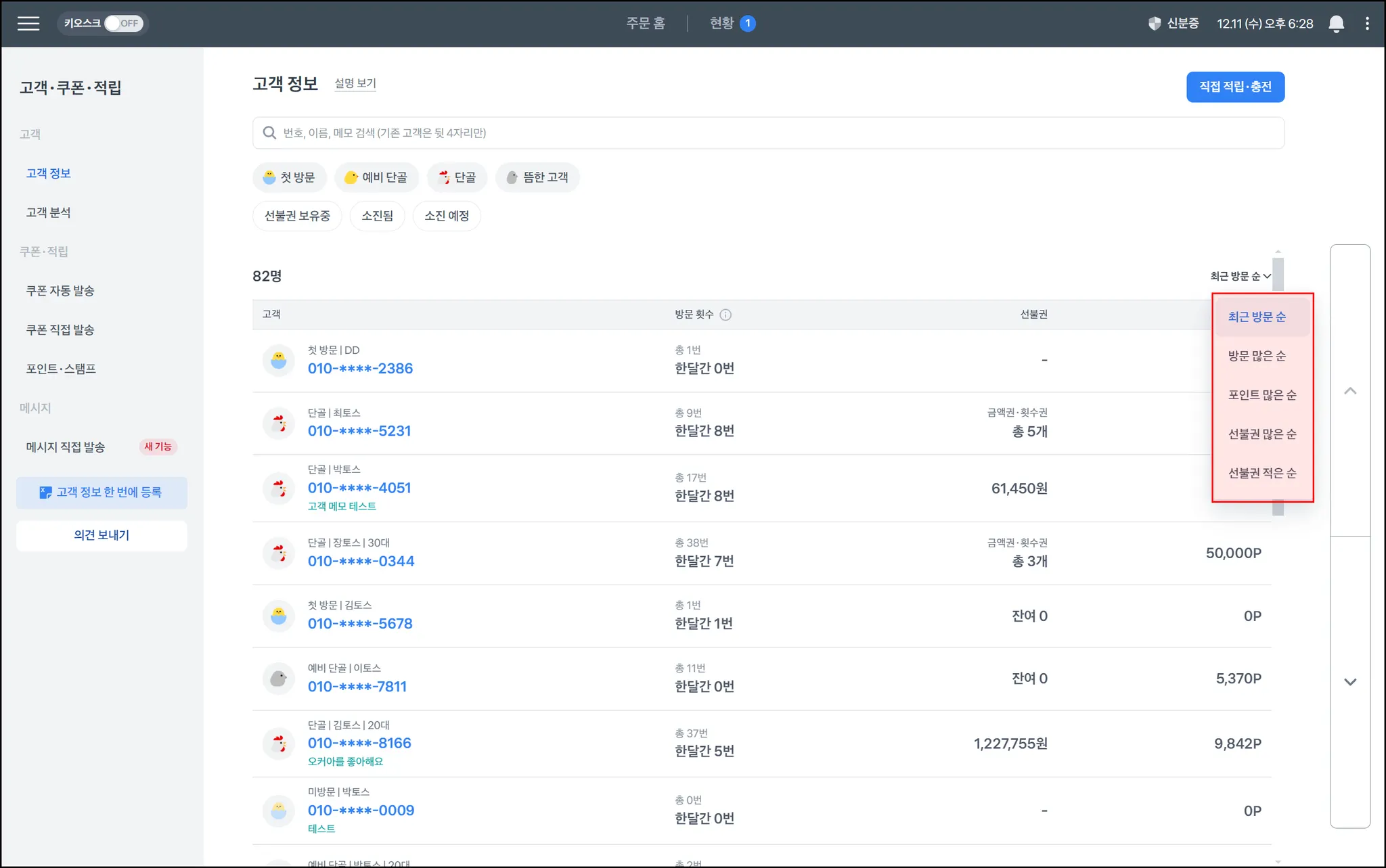Click the 신분증 shield icon

1155,24
